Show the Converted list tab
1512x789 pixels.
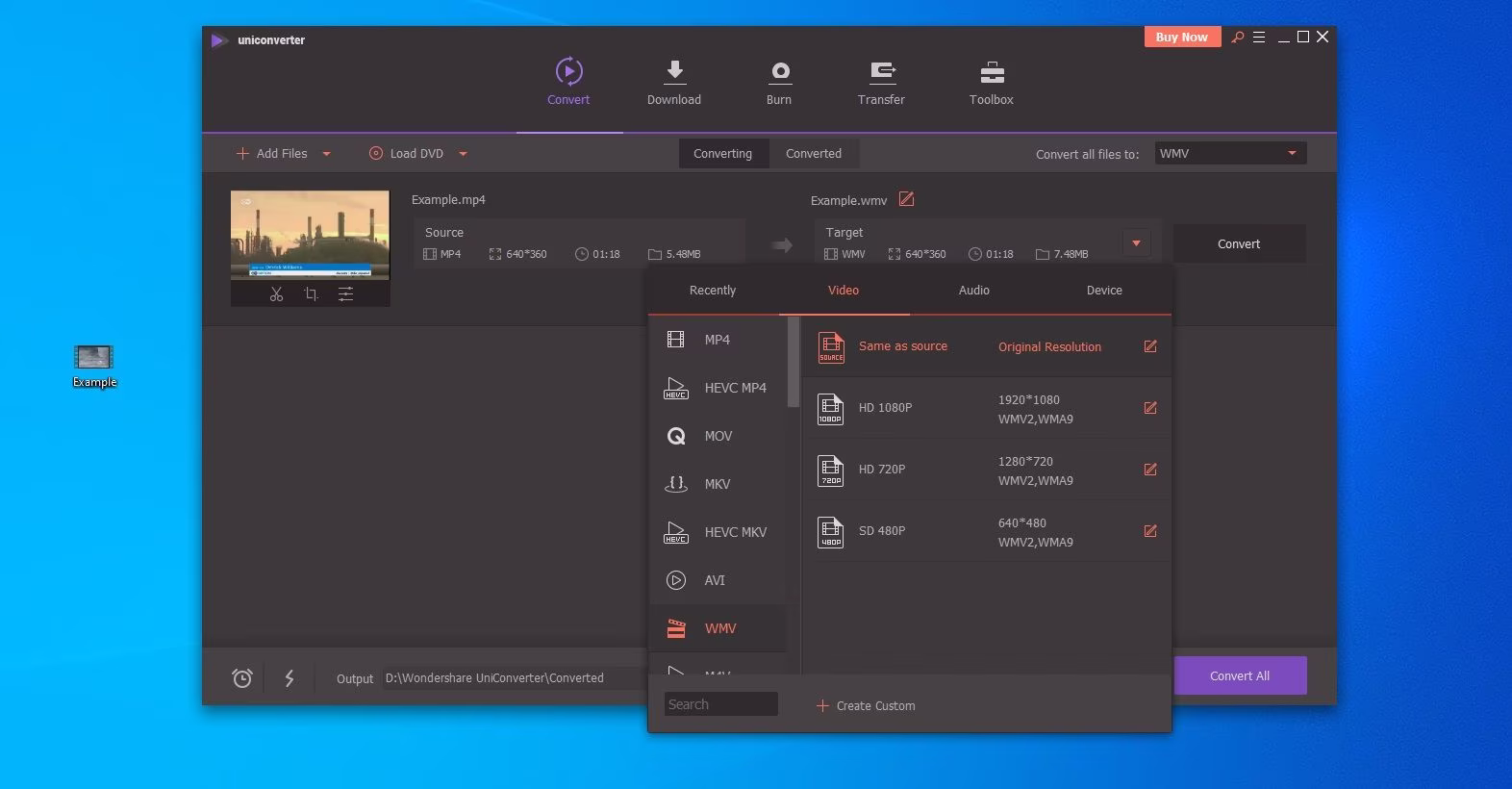[x=814, y=154]
